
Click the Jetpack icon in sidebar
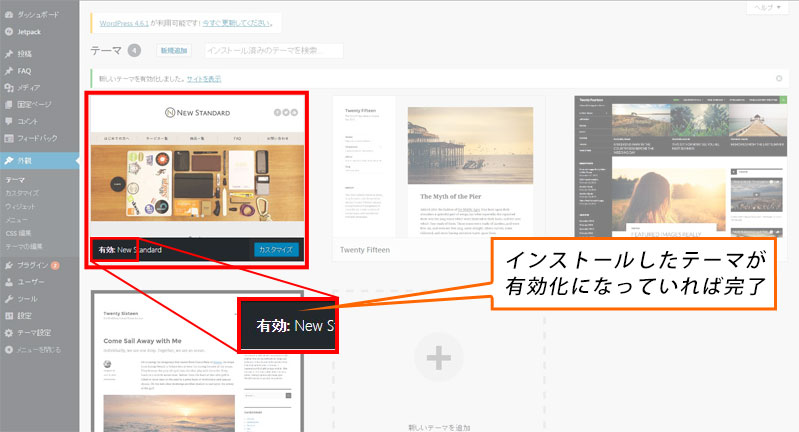(x=9, y=34)
